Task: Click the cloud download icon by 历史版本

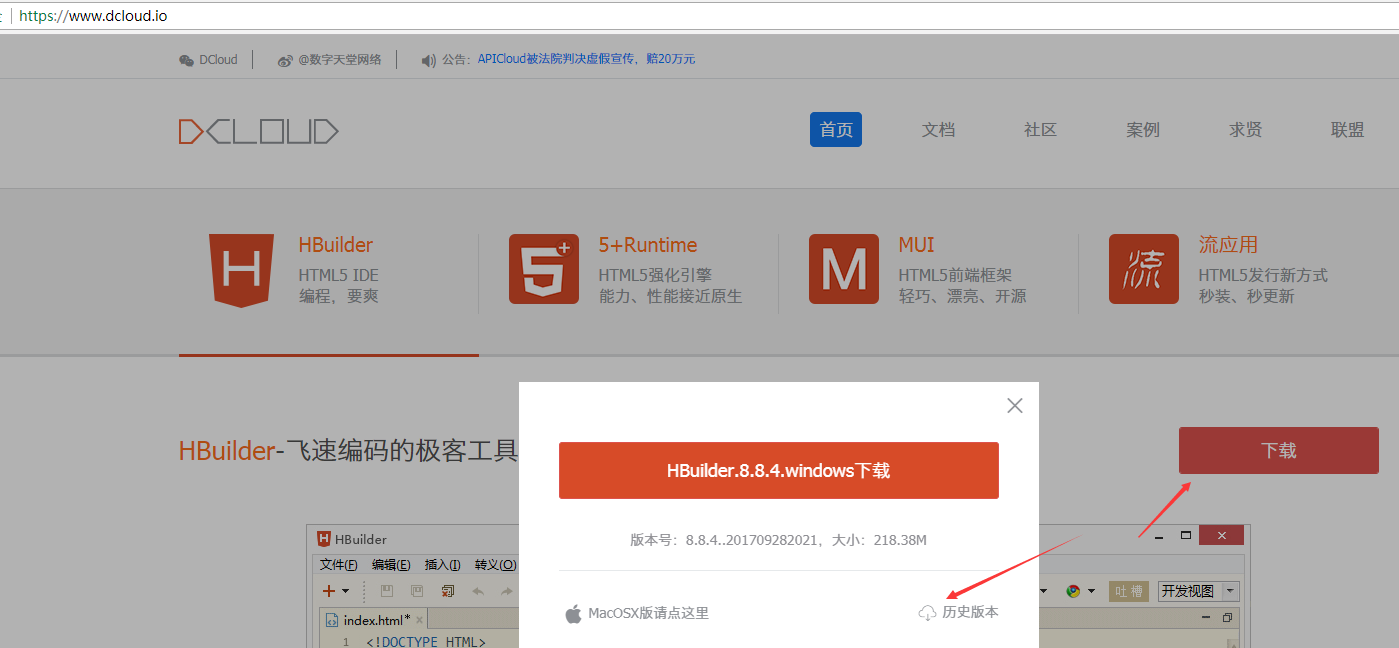Action: click(x=927, y=612)
